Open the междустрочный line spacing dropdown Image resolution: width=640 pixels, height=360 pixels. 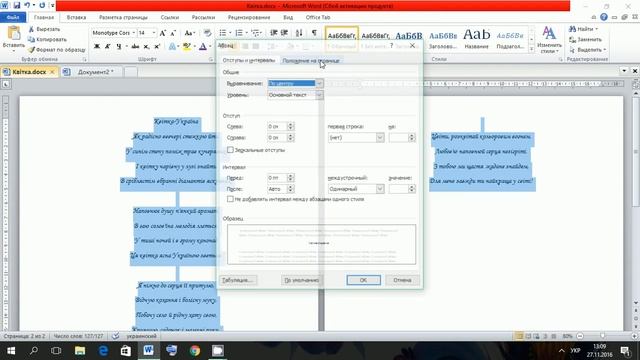click(380, 189)
